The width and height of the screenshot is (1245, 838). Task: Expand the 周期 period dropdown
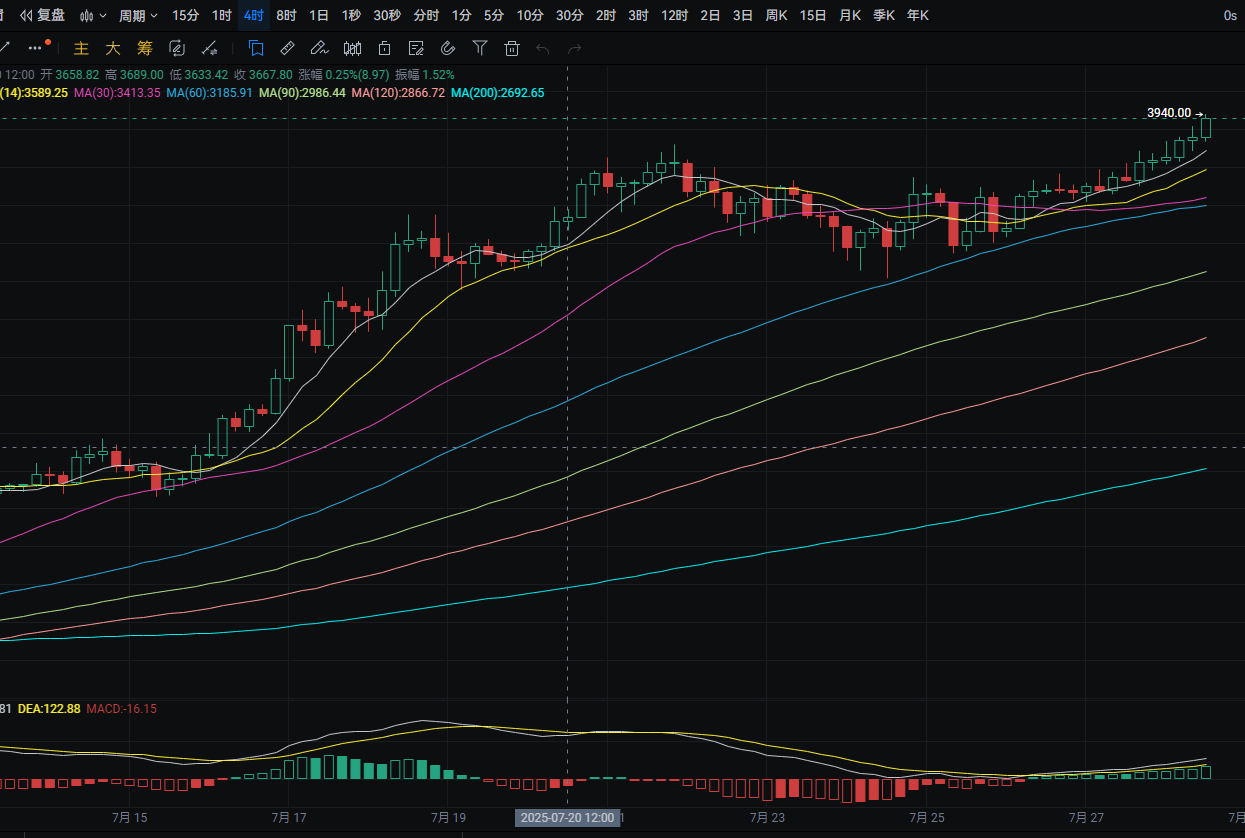tap(138, 15)
